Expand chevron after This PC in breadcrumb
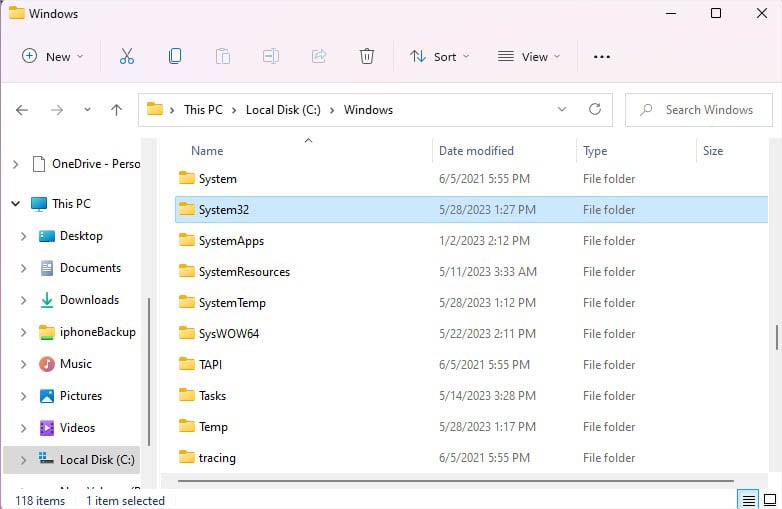Image resolution: width=782 pixels, height=509 pixels. tap(234, 110)
